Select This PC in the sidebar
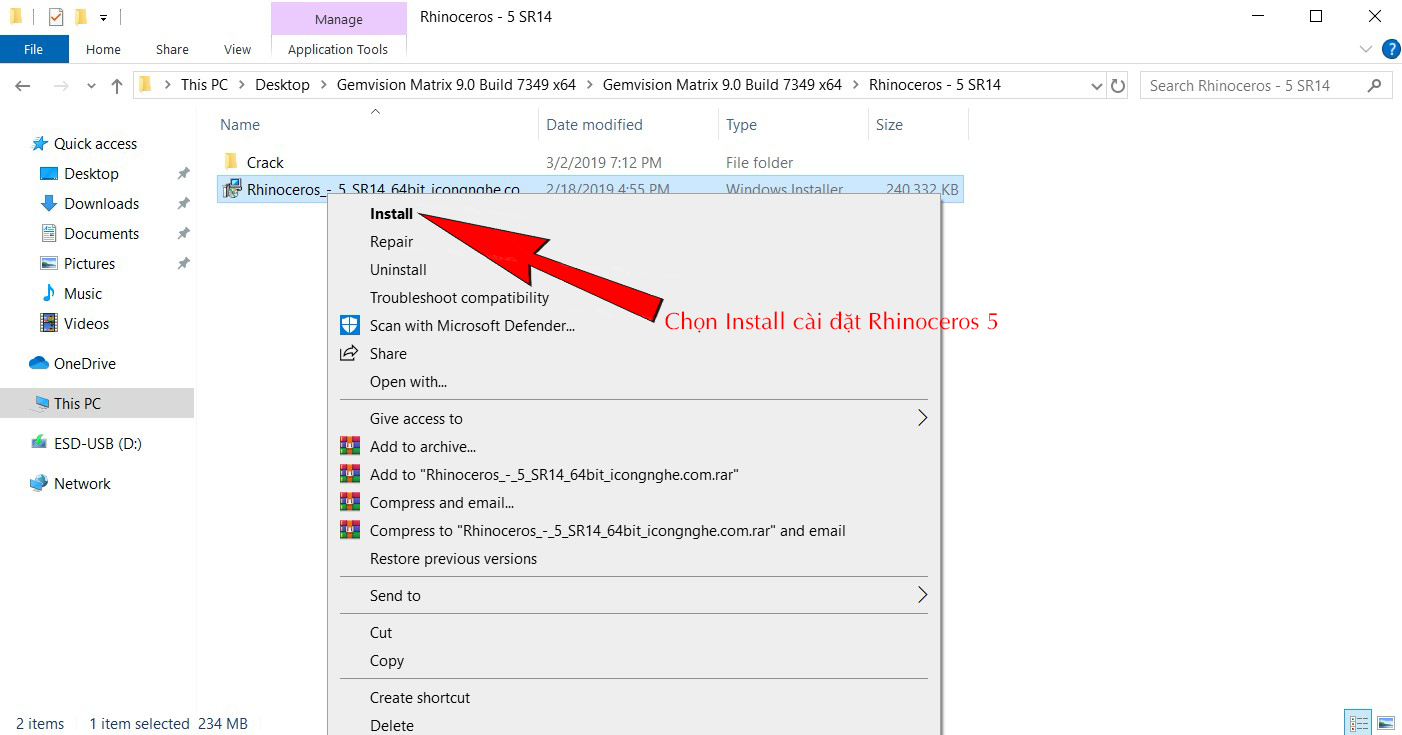 (x=97, y=403)
